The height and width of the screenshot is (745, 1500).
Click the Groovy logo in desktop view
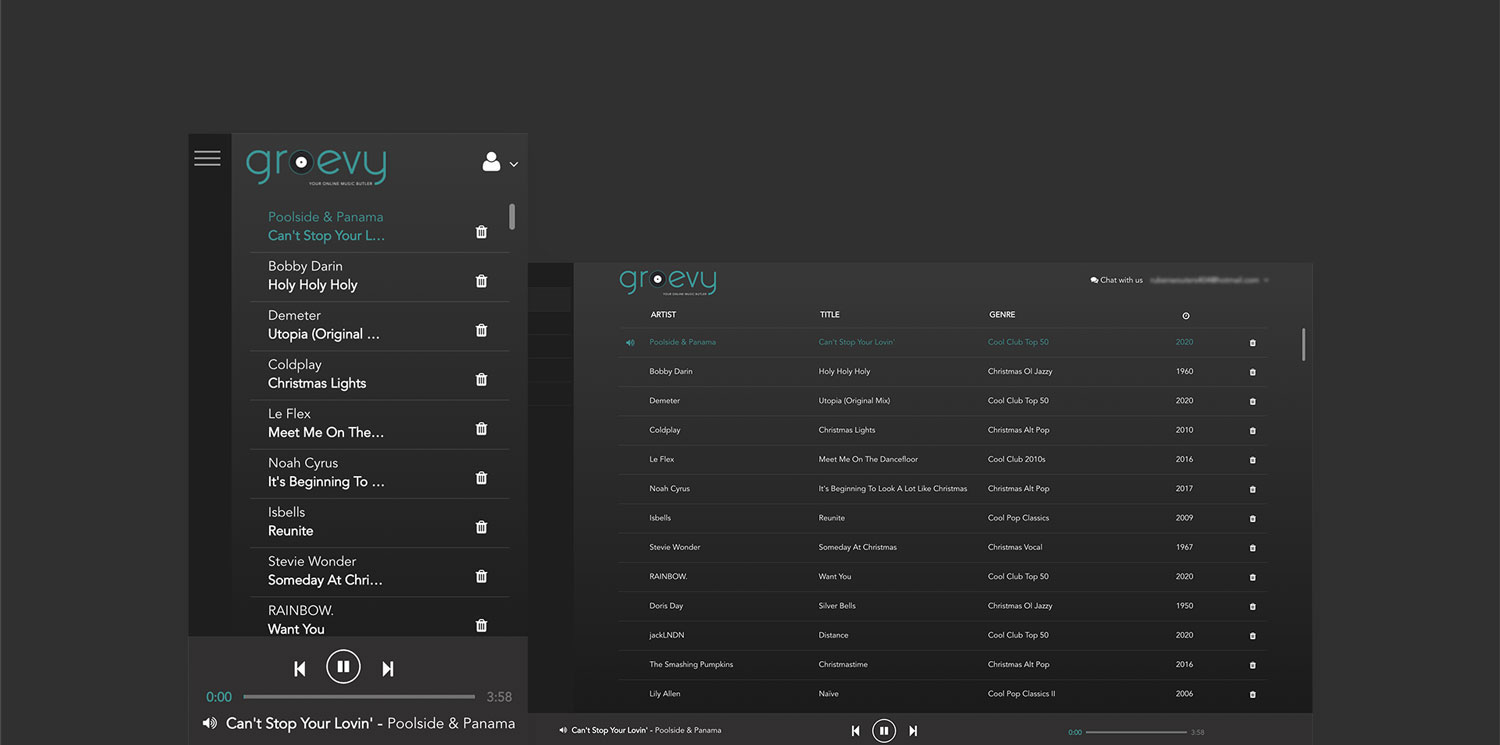coord(668,281)
